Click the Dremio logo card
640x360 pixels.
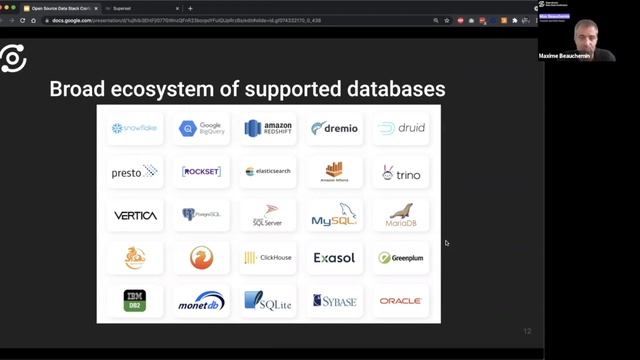click(x=334, y=129)
